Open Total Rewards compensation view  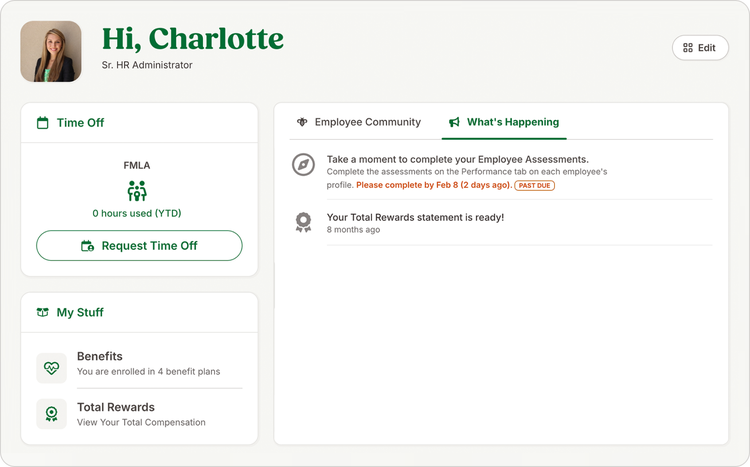click(139, 414)
